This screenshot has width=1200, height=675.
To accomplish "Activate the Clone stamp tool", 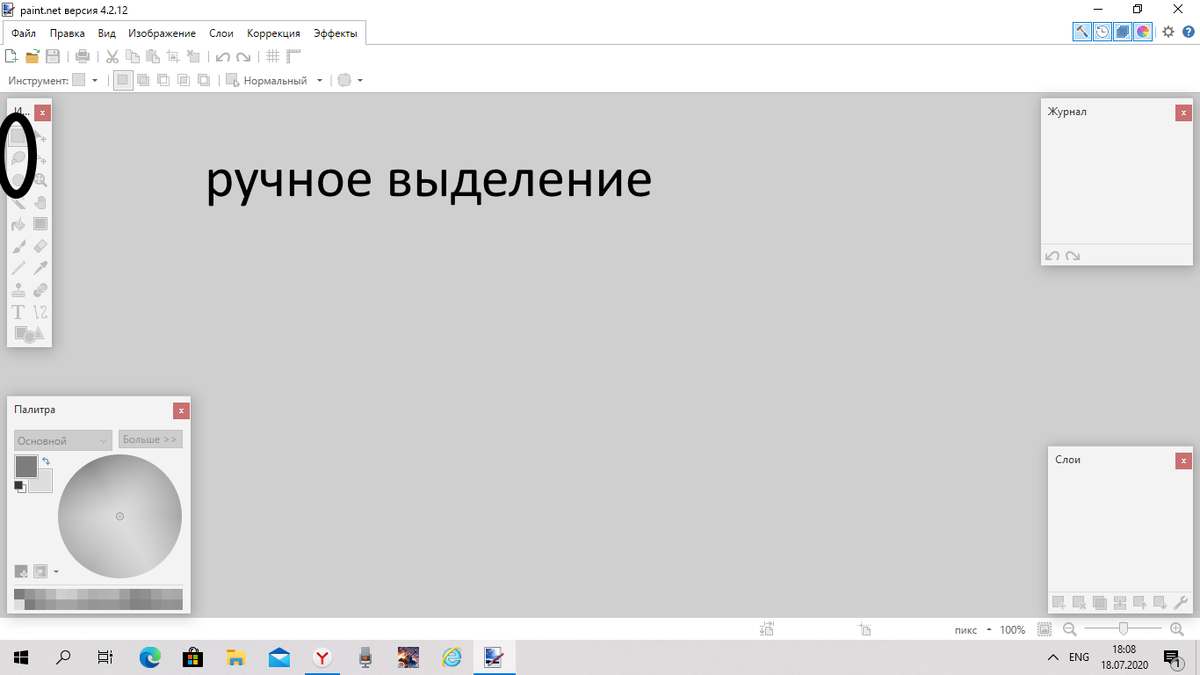I will click(17, 289).
